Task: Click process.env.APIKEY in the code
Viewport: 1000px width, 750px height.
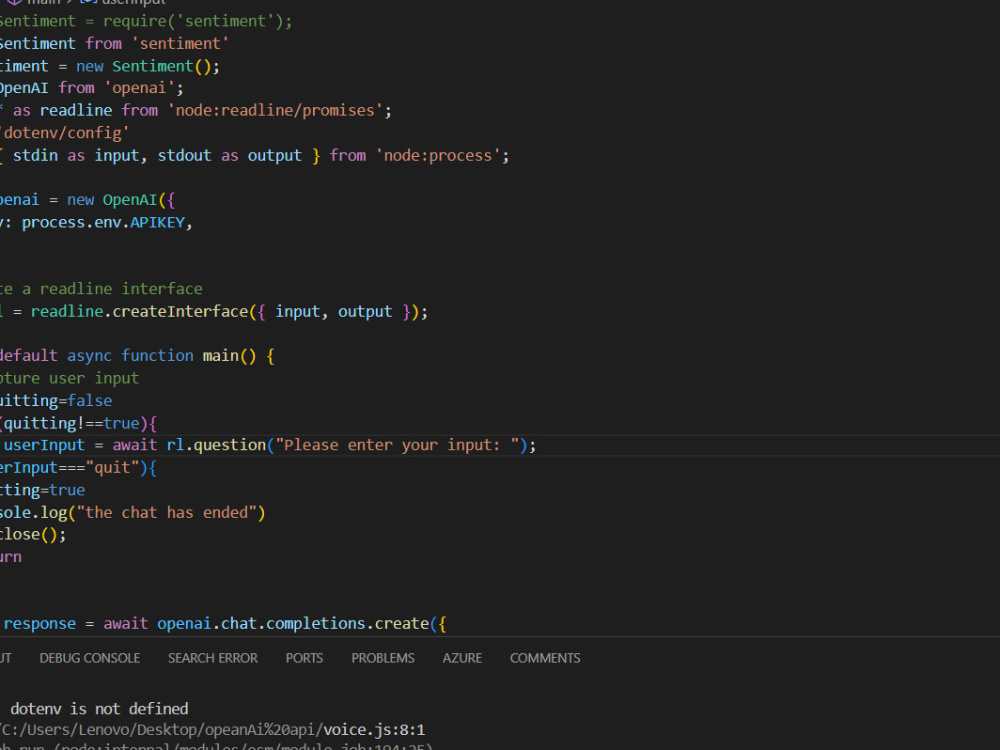Action: (103, 223)
